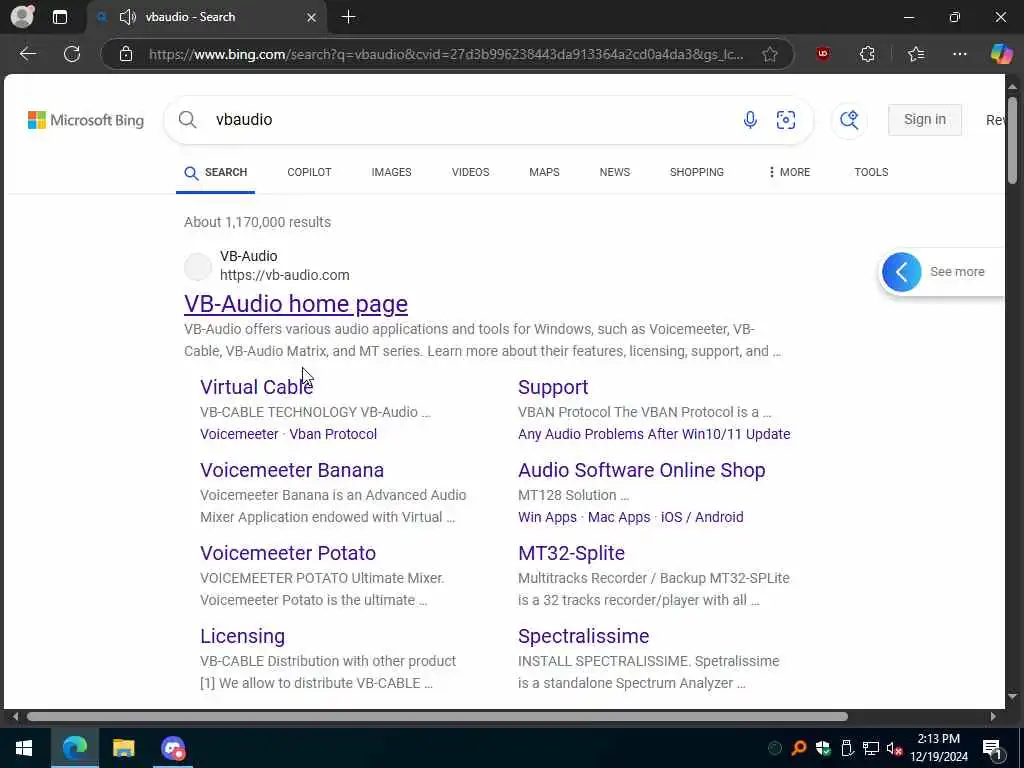Screen dimensions: 1024x768
Task: Switch to the MAPS tab
Action: click(x=544, y=172)
